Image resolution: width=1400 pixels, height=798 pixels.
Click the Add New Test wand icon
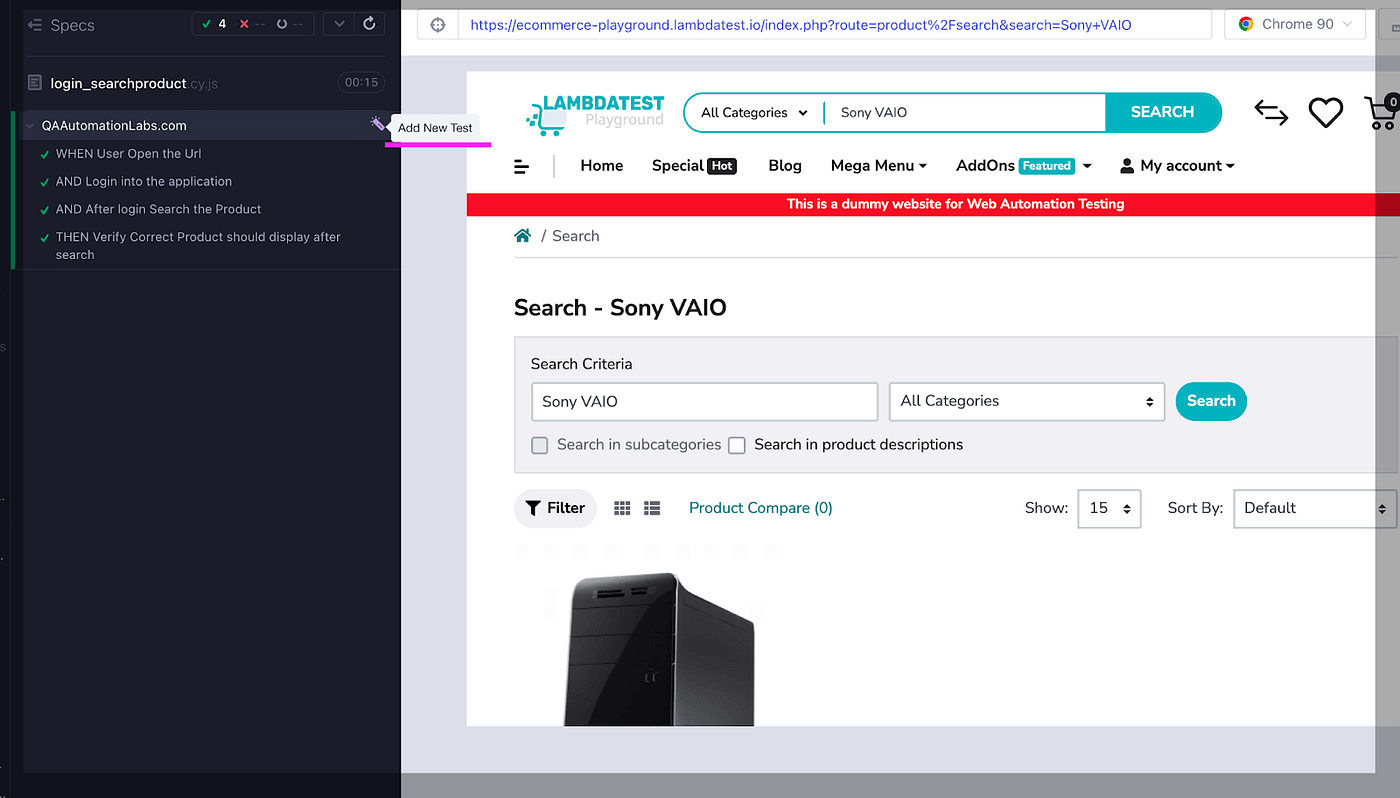coord(377,124)
